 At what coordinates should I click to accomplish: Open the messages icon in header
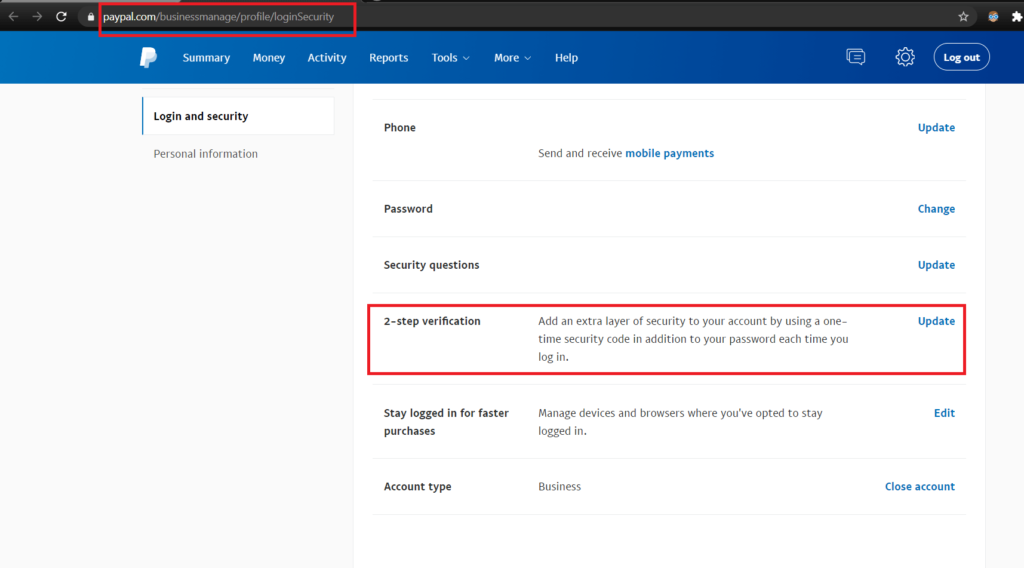(x=856, y=57)
